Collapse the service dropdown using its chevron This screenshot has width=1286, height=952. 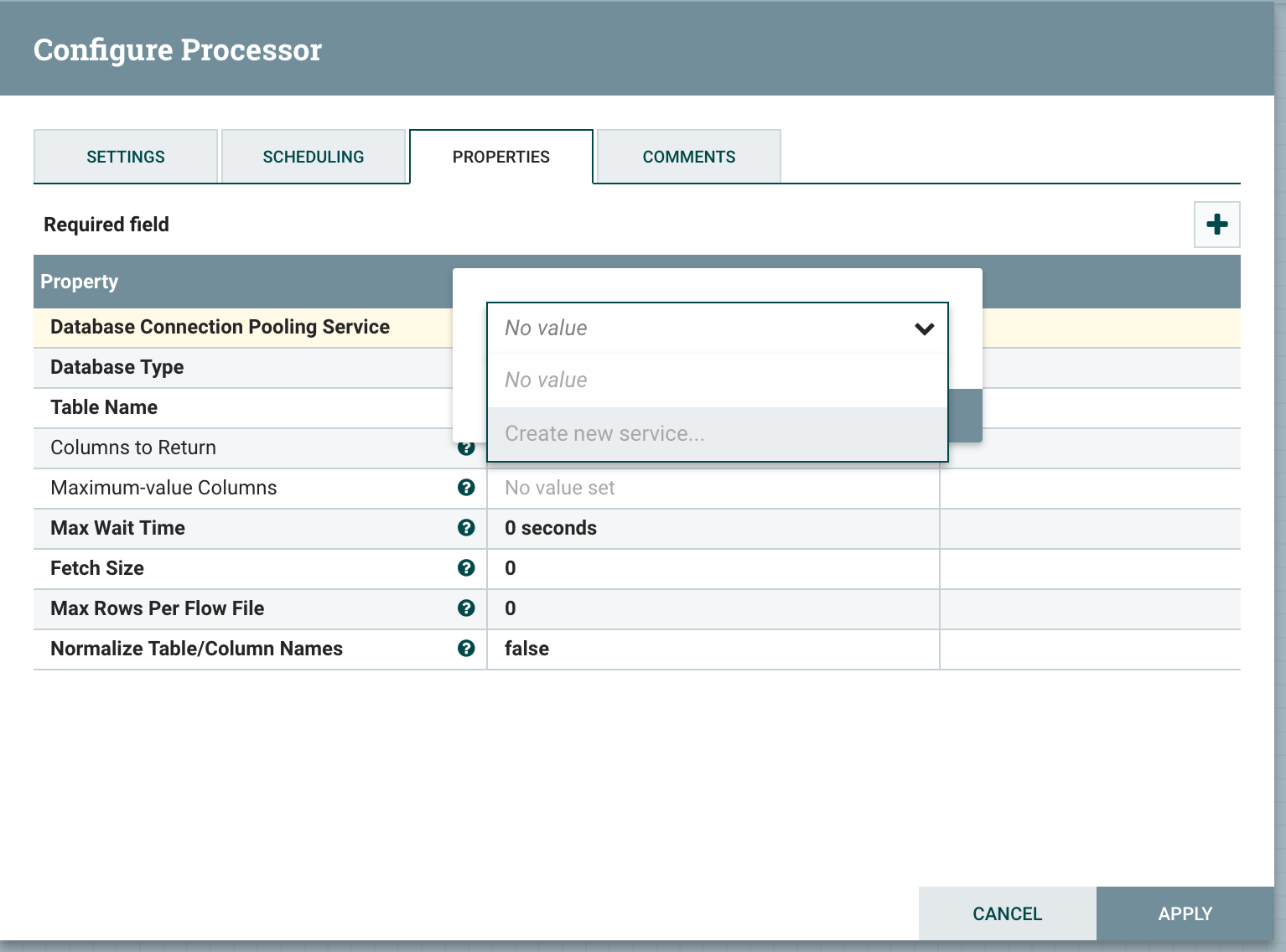[925, 329]
